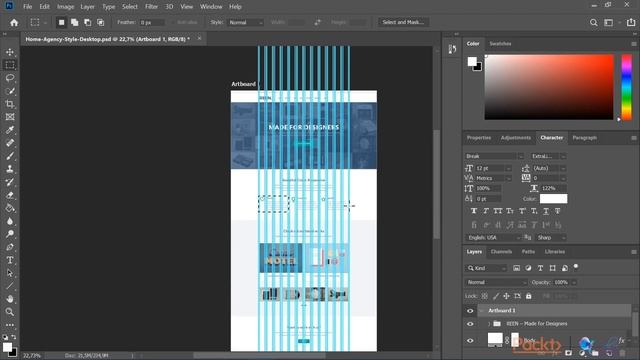640x360 pixels.
Task: Select the History Brush tool
Action: 10,182
